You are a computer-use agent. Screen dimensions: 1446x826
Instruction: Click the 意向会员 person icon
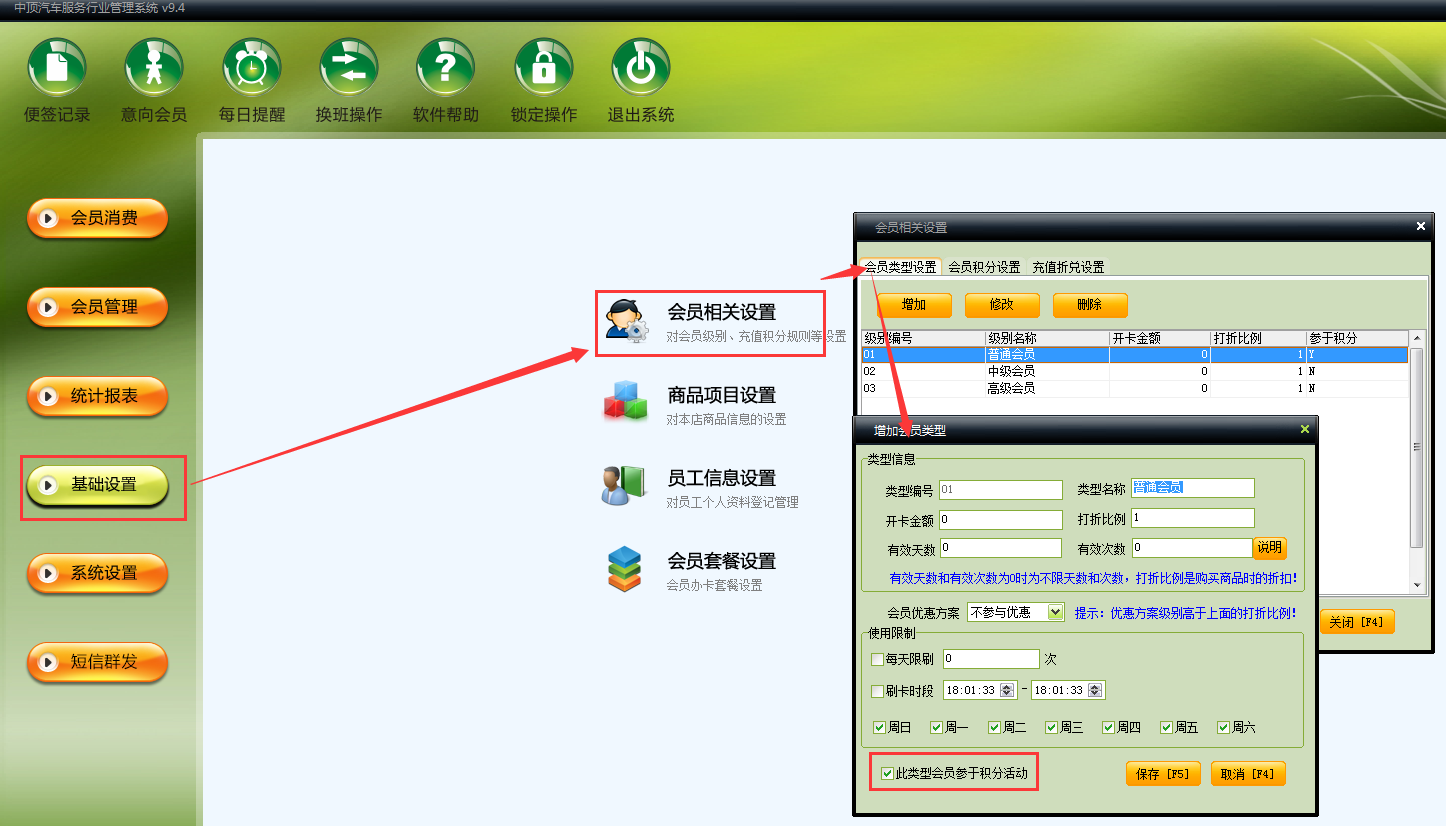point(154,68)
